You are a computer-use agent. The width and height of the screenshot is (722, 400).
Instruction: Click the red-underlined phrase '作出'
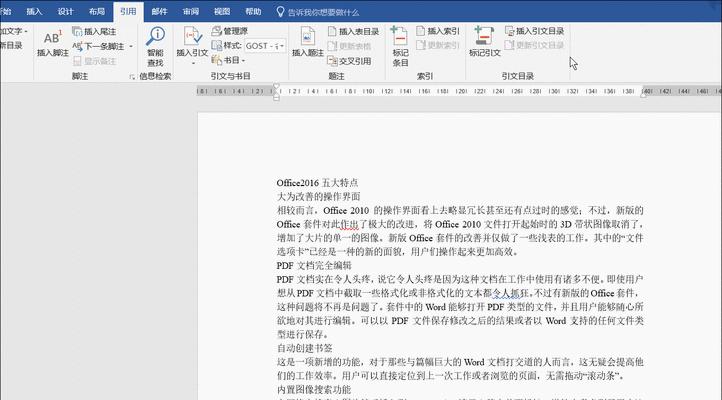point(349,225)
